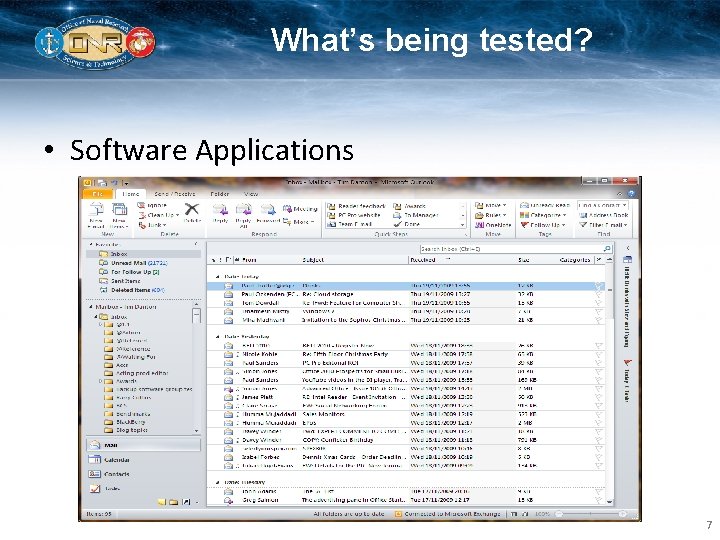Click the Shortcuts icon below the Tasks button
Image resolution: width=720 pixels, height=540 pixels.
click(186, 502)
